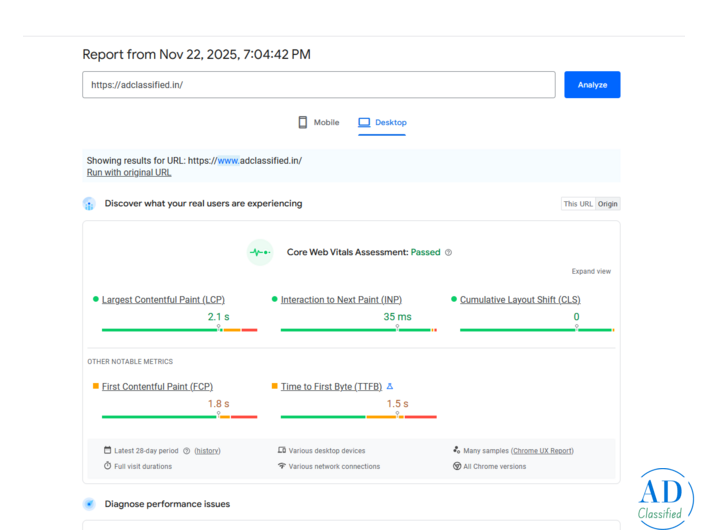The width and height of the screenshot is (710, 530).
Task: Click the Chrome icon beside All Chrome versions
Action: pyautogui.click(x=457, y=466)
